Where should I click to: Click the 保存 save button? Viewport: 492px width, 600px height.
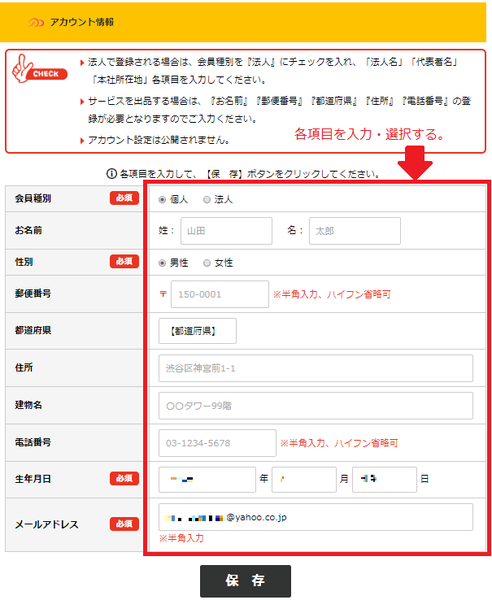click(245, 581)
